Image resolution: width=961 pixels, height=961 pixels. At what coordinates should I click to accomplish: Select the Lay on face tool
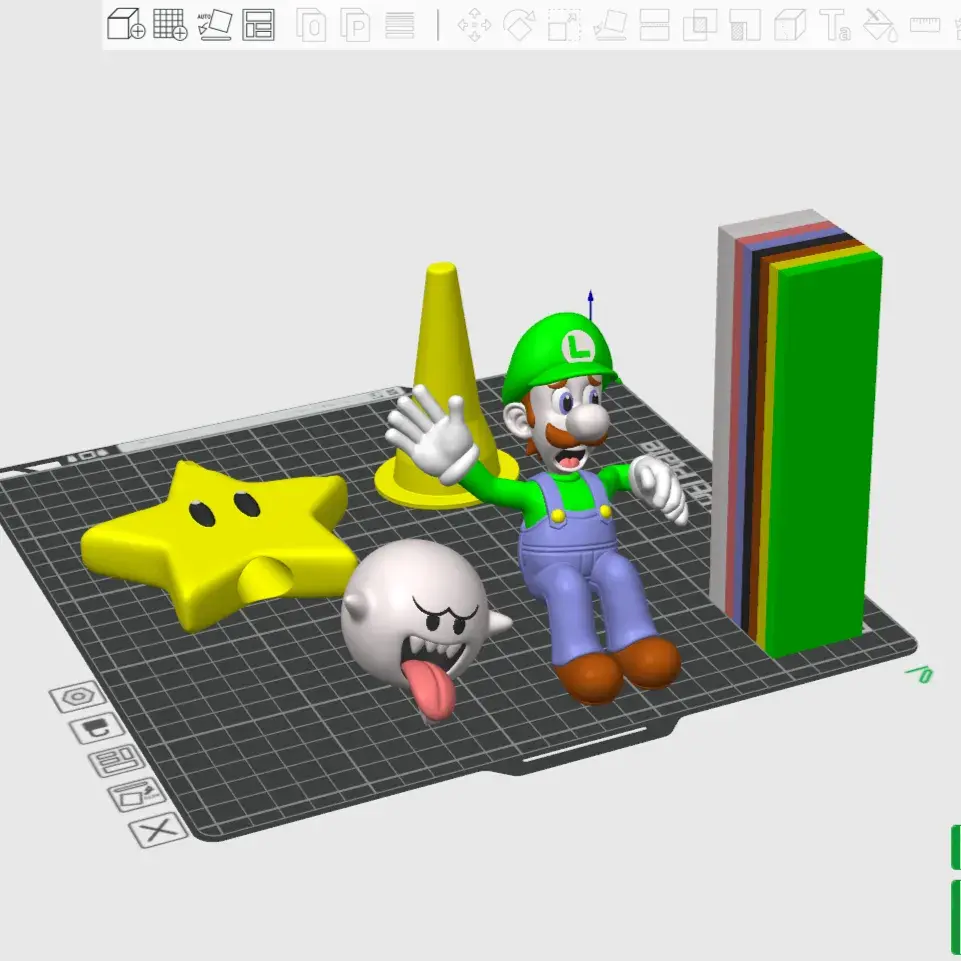coord(610,25)
